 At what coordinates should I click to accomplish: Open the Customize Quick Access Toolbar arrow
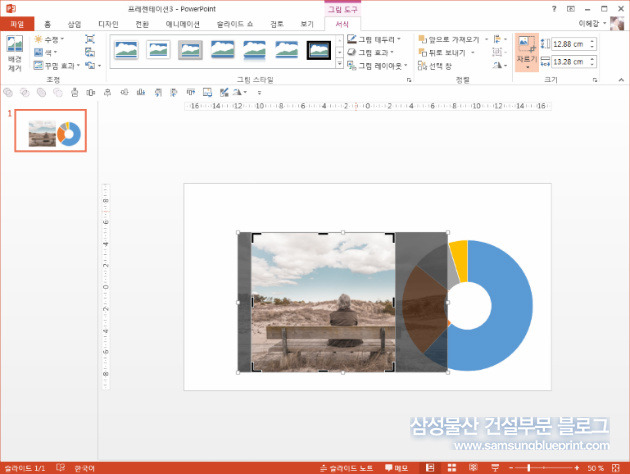[x=259, y=93]
